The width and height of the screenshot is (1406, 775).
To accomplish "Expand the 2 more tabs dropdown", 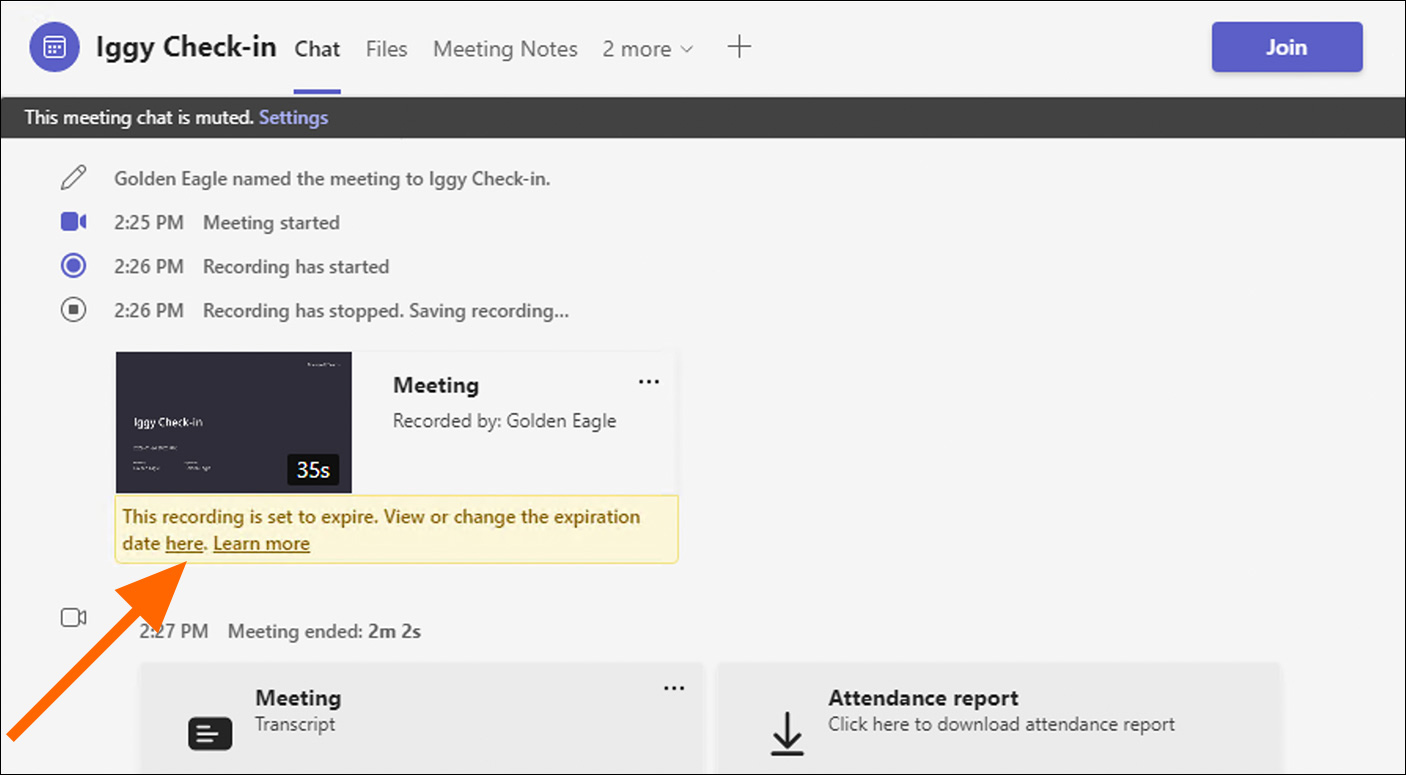I will 648,49.
